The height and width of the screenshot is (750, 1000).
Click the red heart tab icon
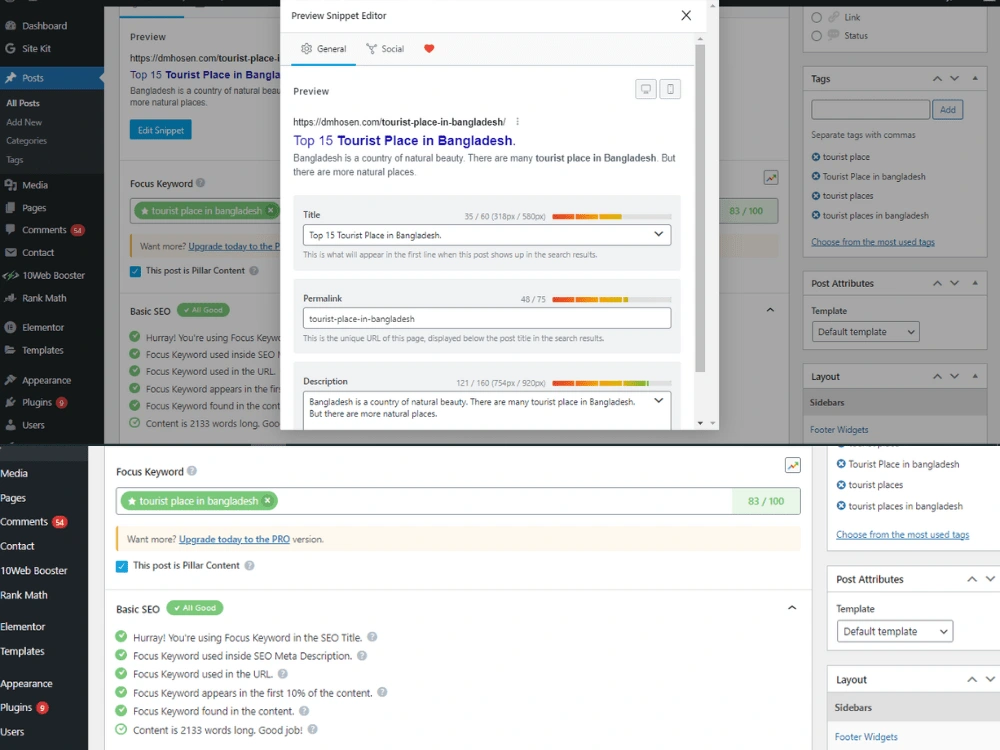(429, 48)
